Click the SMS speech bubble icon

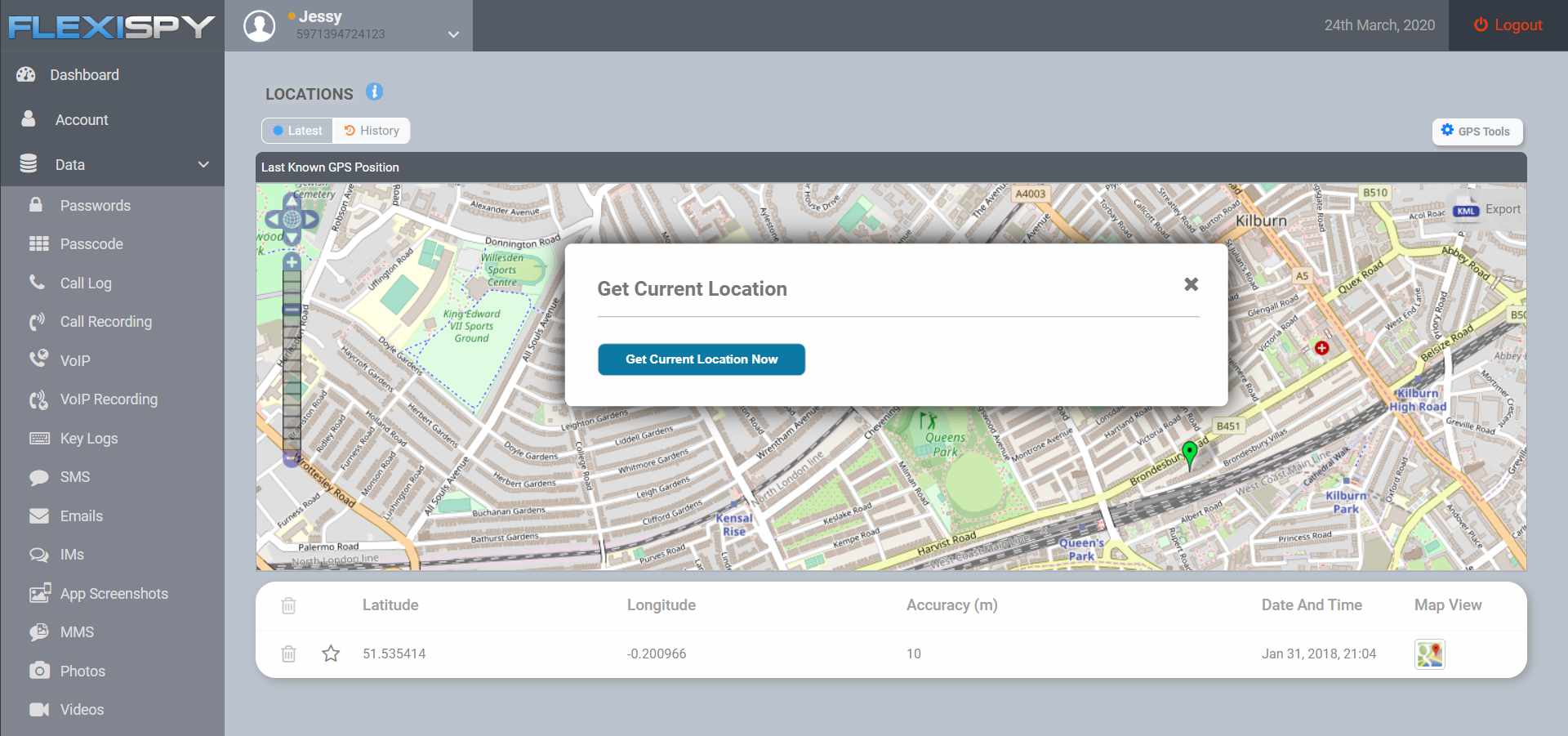click(38, 477)
